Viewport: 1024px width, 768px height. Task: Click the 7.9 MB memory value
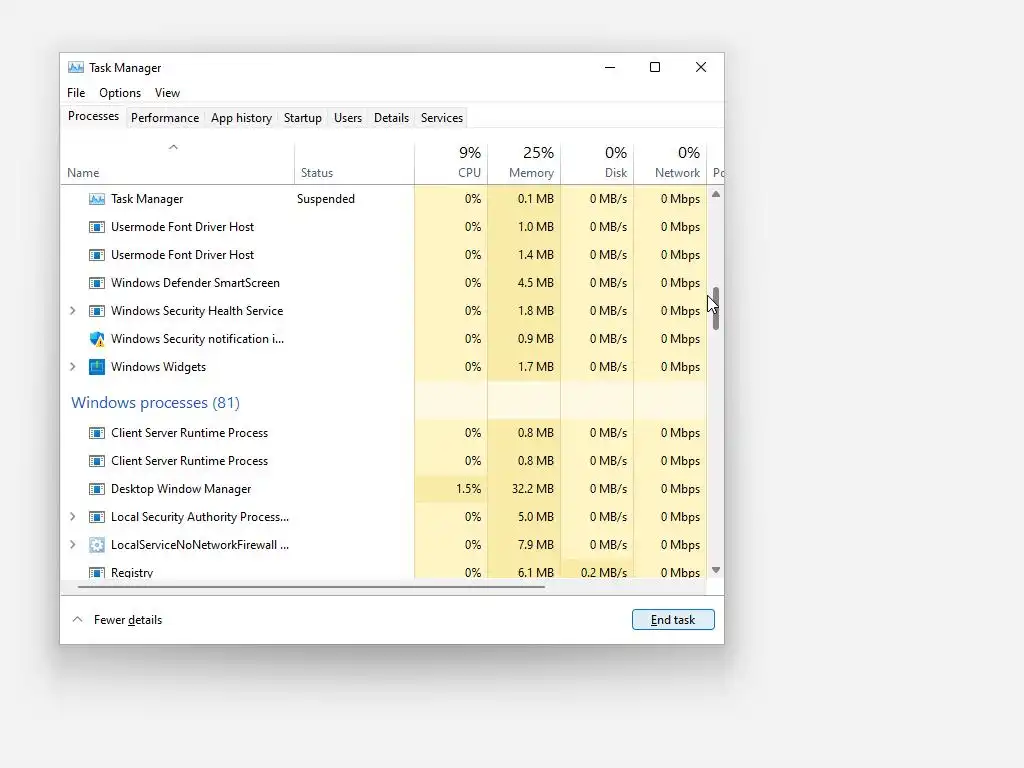pyautogui.click(x=536, y=545)
